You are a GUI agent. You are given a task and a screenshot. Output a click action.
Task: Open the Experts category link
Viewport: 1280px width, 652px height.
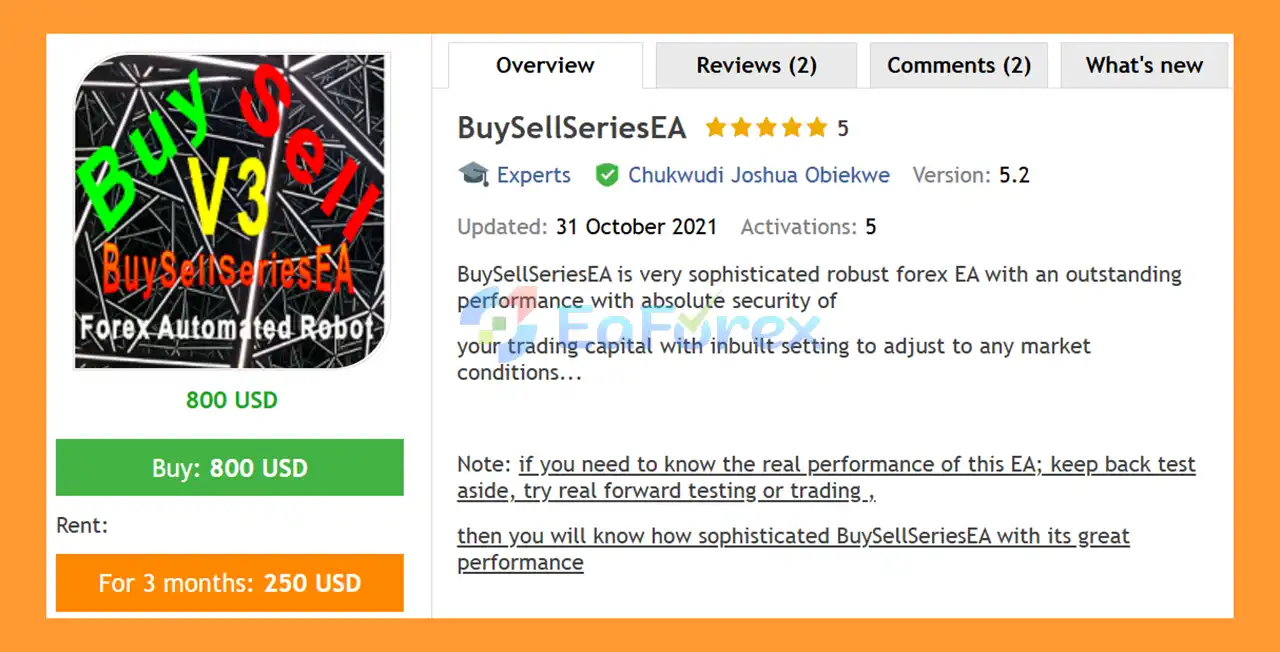533,175
